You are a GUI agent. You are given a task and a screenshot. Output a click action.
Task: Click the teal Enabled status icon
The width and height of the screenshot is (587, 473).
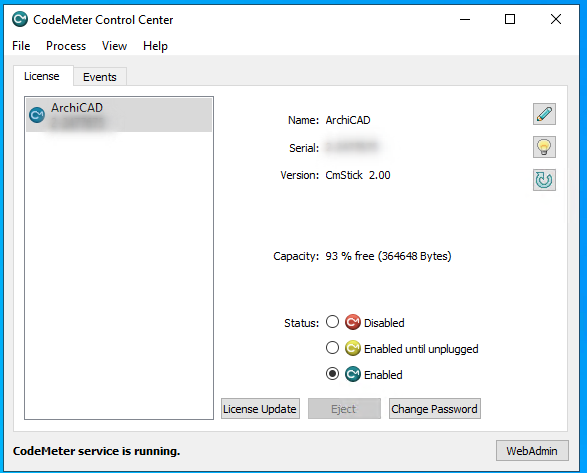[x=352, y=374]
